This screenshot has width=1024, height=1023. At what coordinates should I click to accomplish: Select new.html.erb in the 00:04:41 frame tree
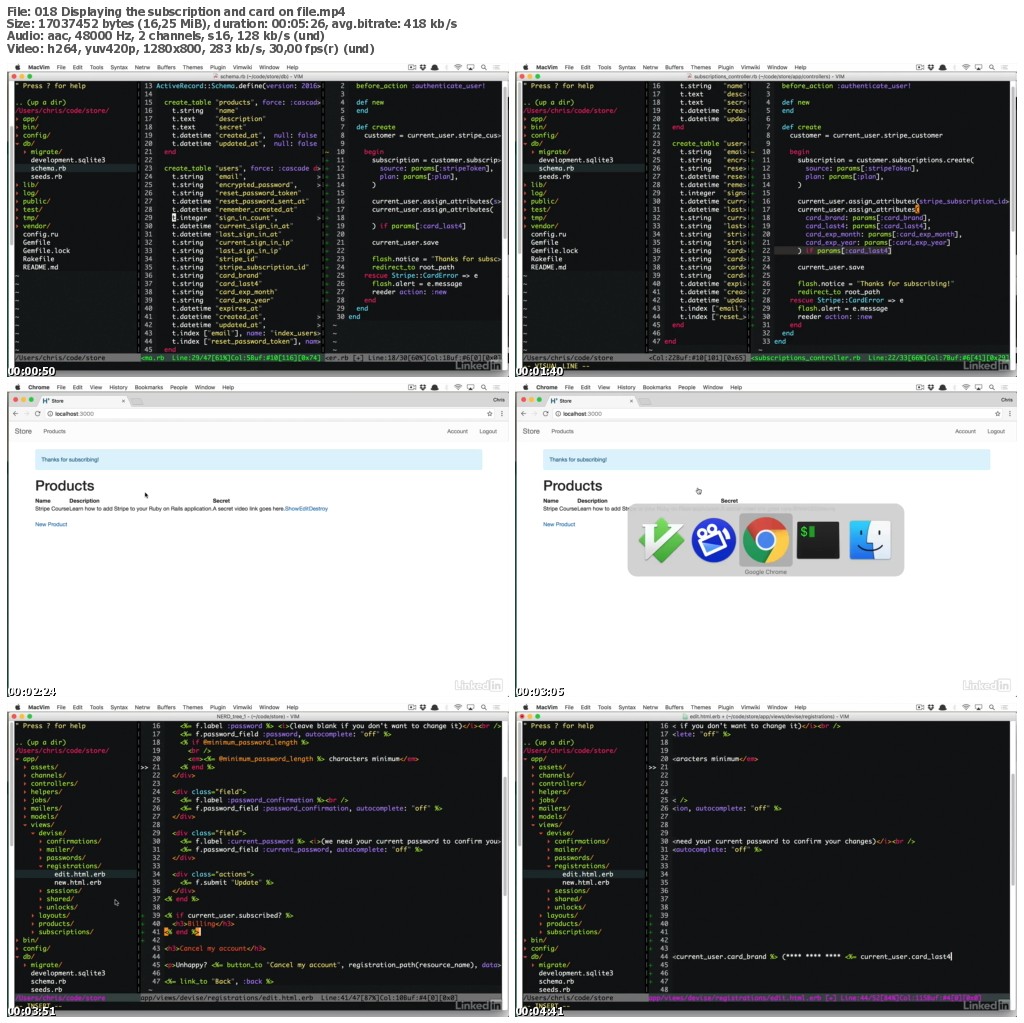pyautogui.click(x=586, y=882)
